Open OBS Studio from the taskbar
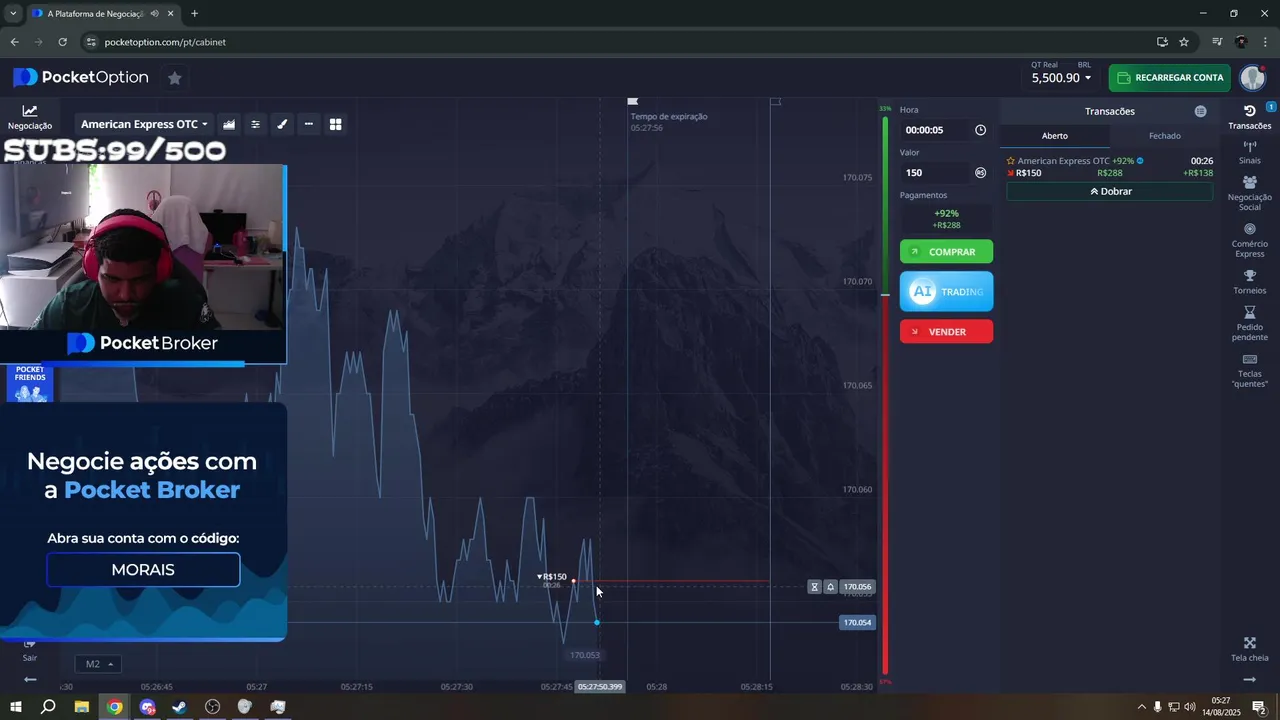The height and width of the screenshot is (720, 1280). (212, 707)
